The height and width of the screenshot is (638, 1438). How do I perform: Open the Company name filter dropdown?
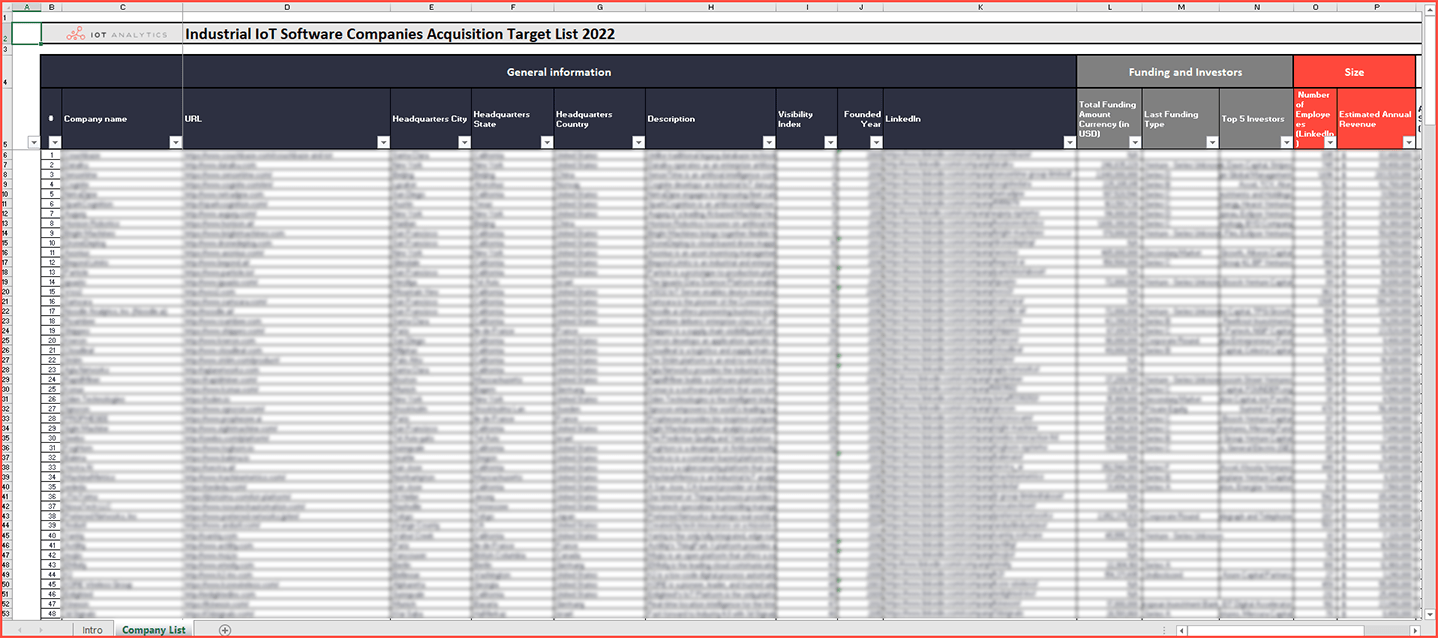176,142
